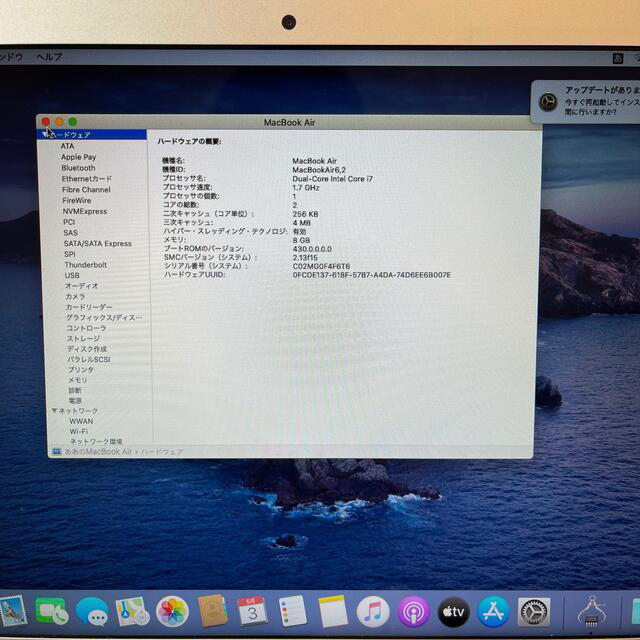Image resolution: width=640 pixels, height=640 pixels.
Task: Select オーディオ in sidebar
Action: 82,286
